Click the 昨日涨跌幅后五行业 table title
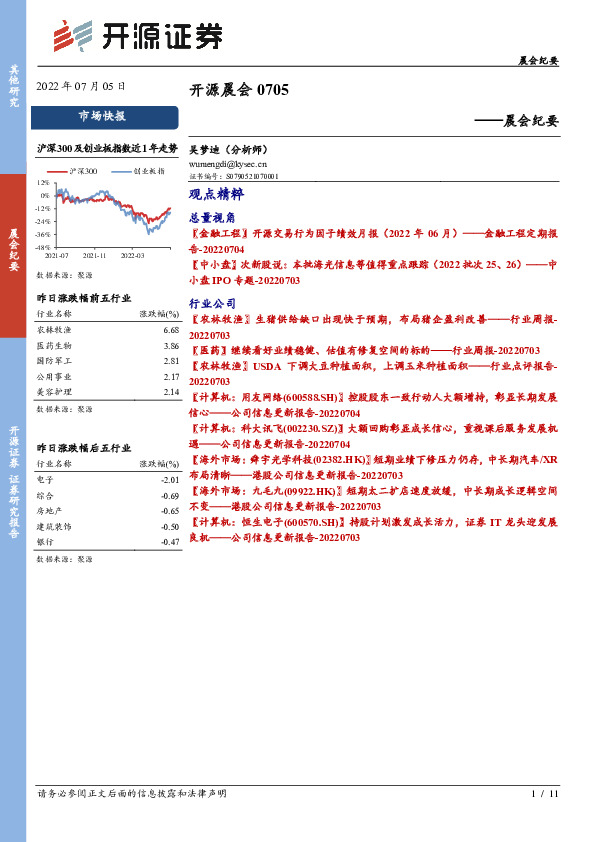This screenshot has height=842, width=595. coord(84,448)
